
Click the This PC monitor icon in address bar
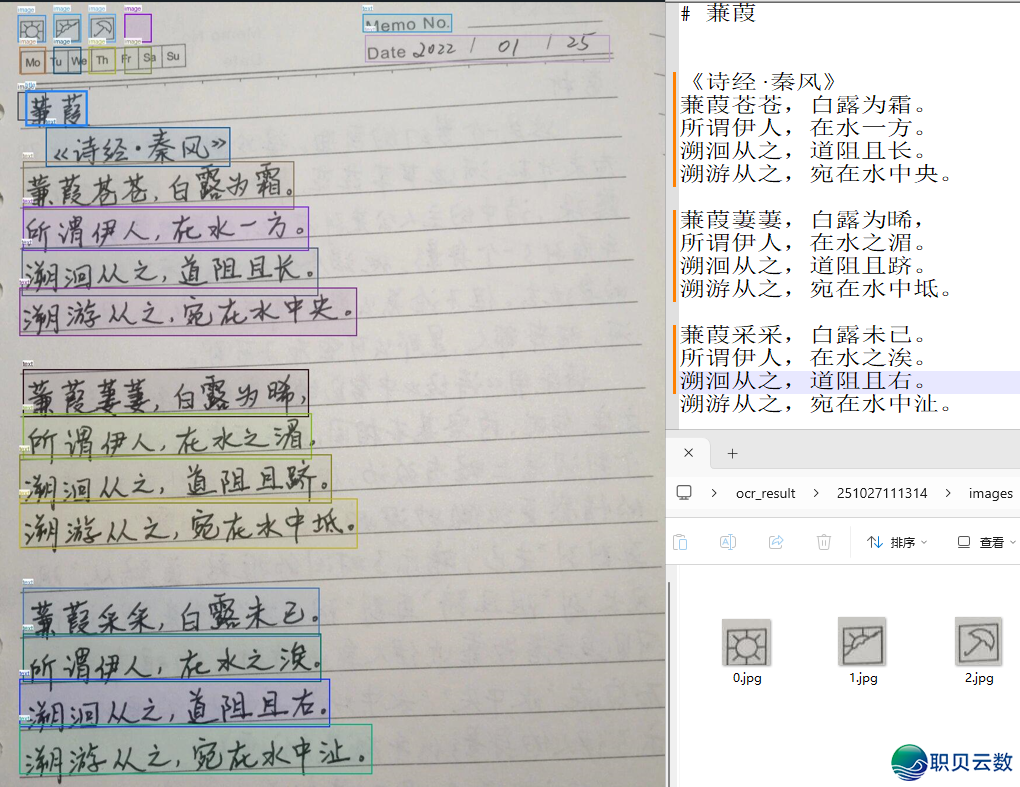(x=685, y=492)
